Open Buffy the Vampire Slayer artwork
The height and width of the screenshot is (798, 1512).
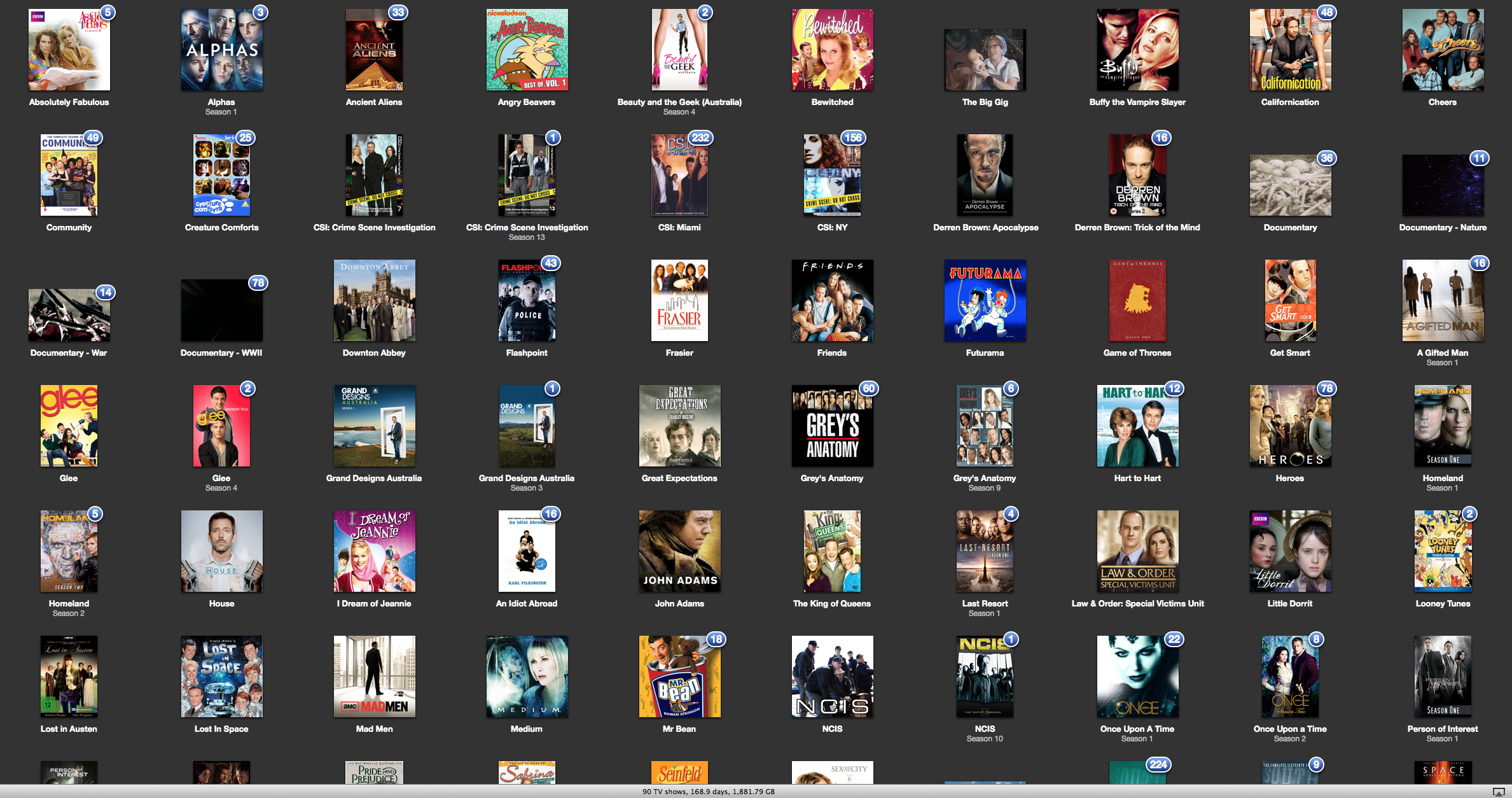pyautogui.click(x=1137, y=50)
